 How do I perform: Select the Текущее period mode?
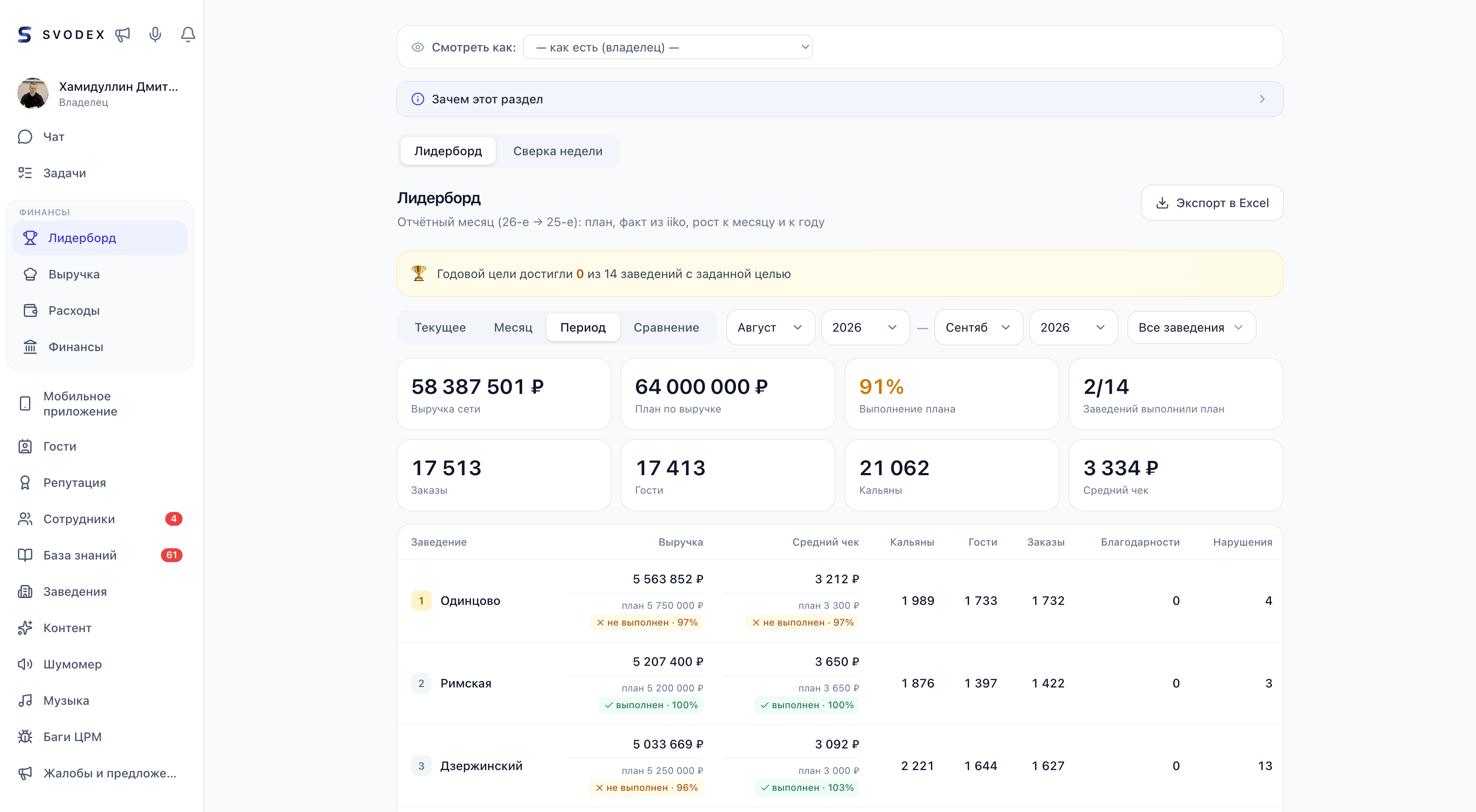tap(440, 328)
